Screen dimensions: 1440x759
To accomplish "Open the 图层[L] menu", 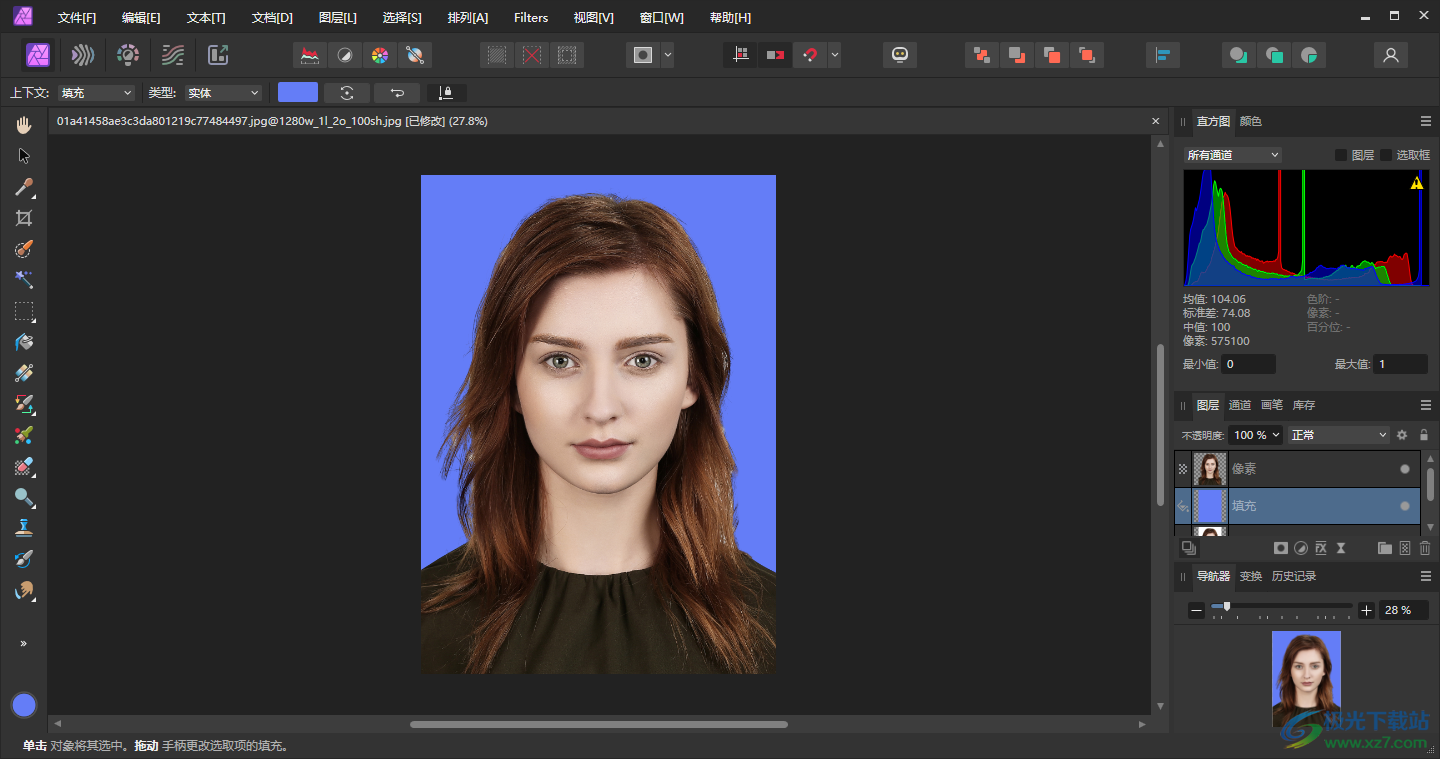I will [x=337, y=18].
